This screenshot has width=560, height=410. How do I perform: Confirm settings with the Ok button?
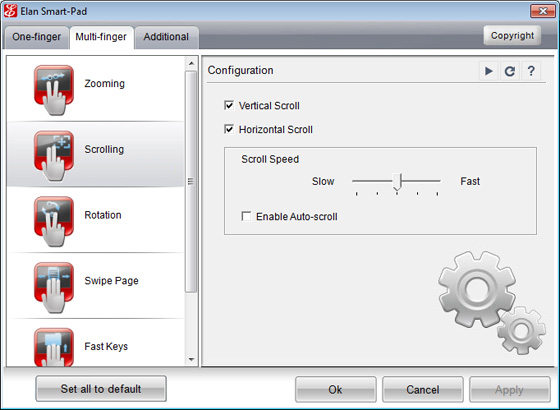point(335,389)
